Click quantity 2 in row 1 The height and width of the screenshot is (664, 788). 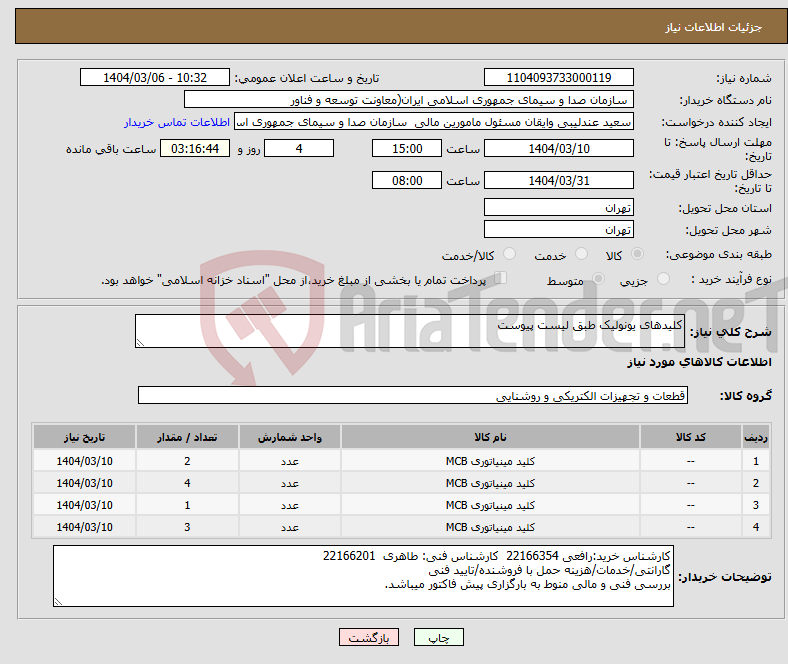click(x=187, y=461)
